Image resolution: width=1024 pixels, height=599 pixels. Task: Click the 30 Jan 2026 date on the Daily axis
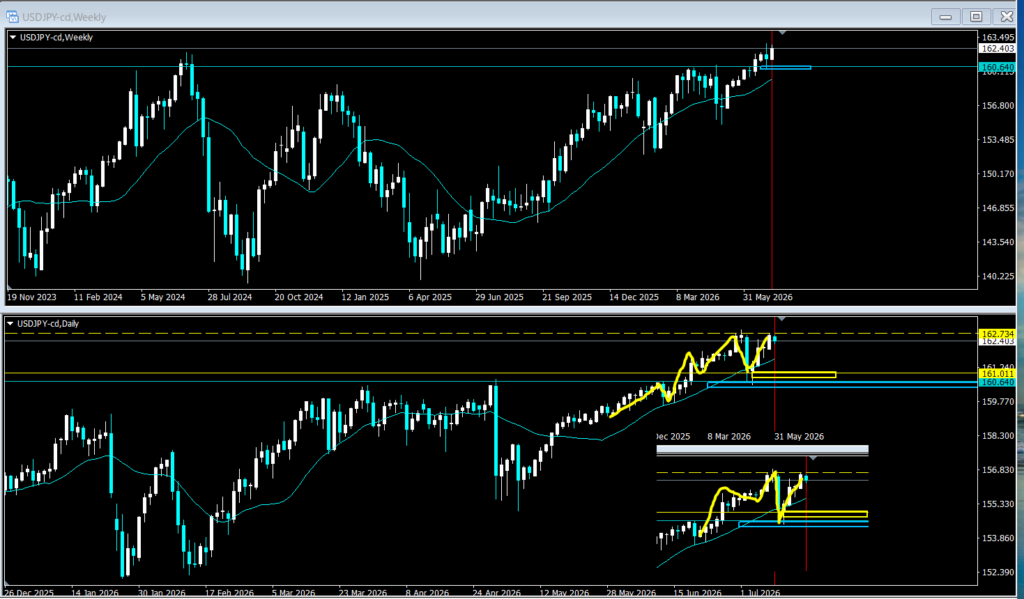[163, 593]
